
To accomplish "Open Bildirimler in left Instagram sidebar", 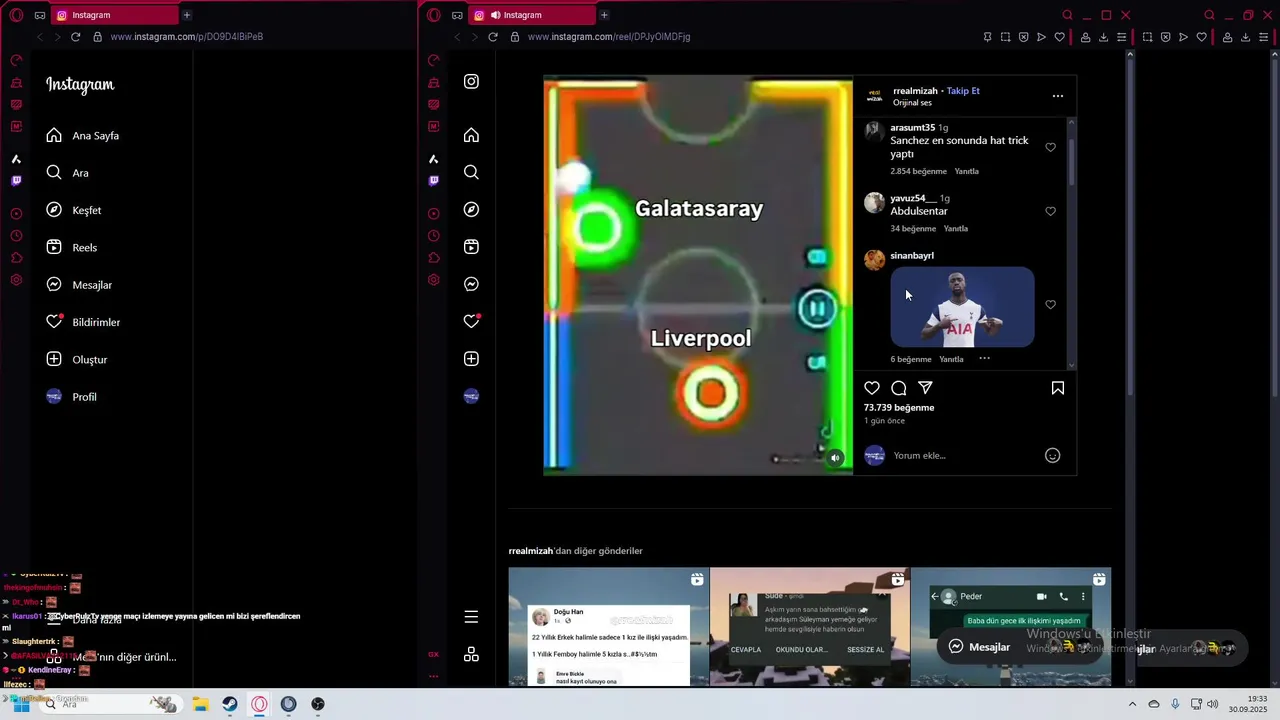I will pyautogui.click(x=83, y=322).
